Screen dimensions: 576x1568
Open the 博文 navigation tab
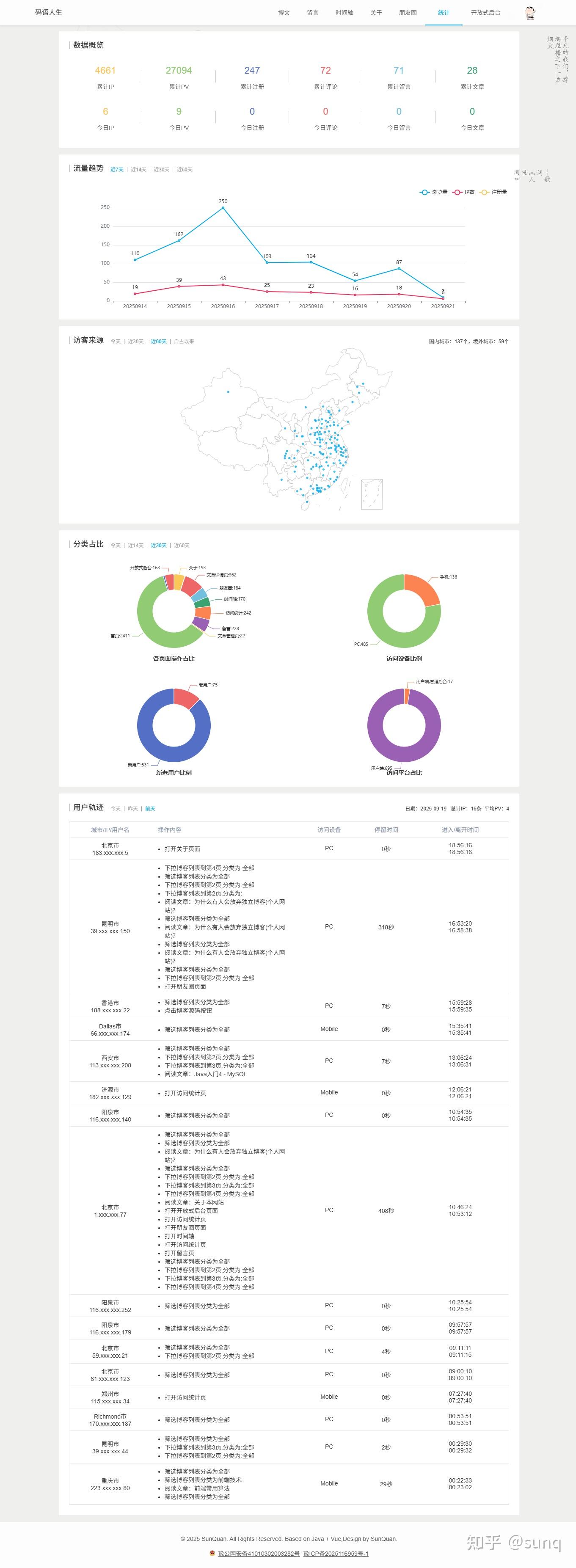click(x=284, y=13)
